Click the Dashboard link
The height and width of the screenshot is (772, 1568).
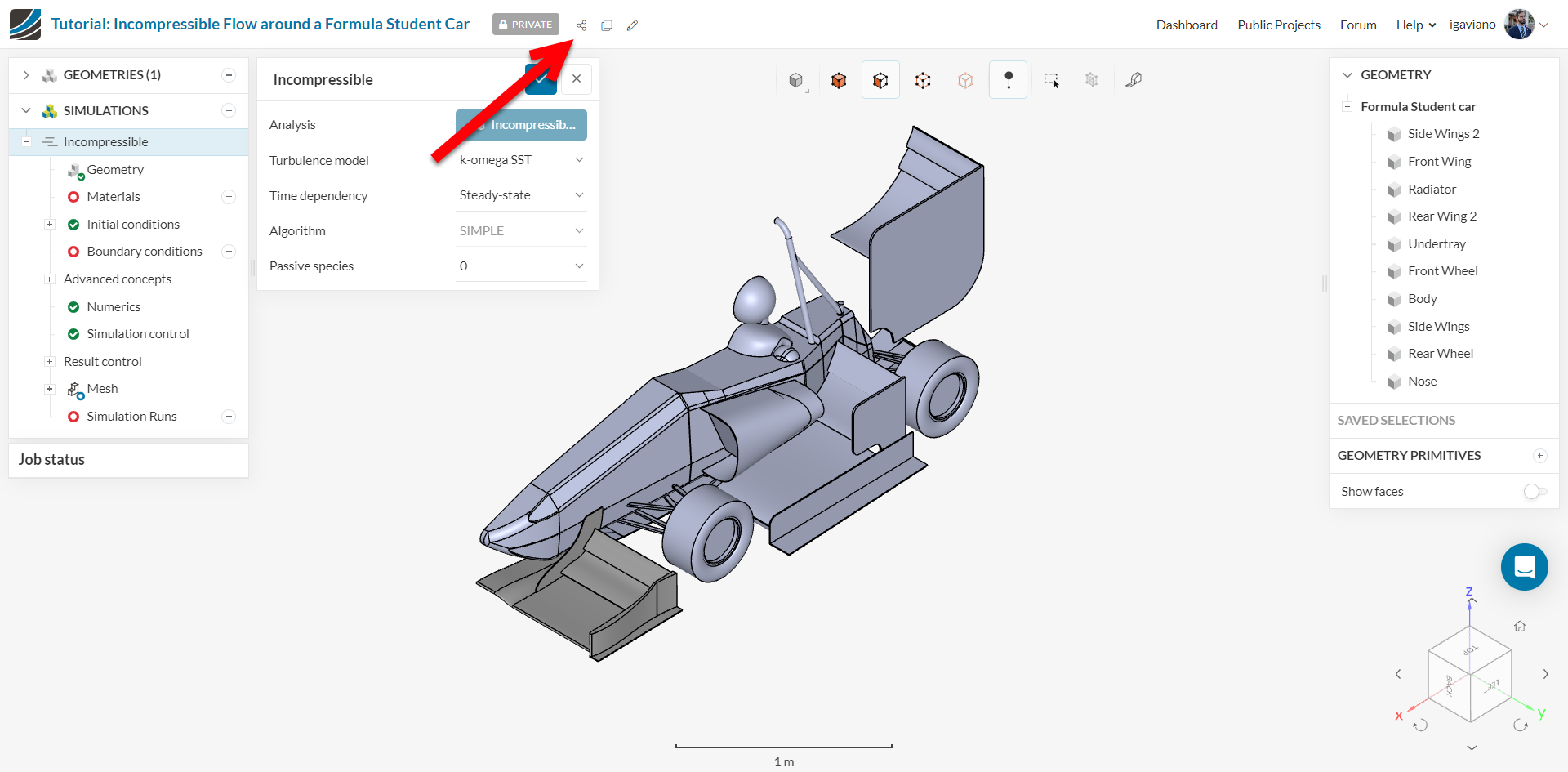[1187, 25]
